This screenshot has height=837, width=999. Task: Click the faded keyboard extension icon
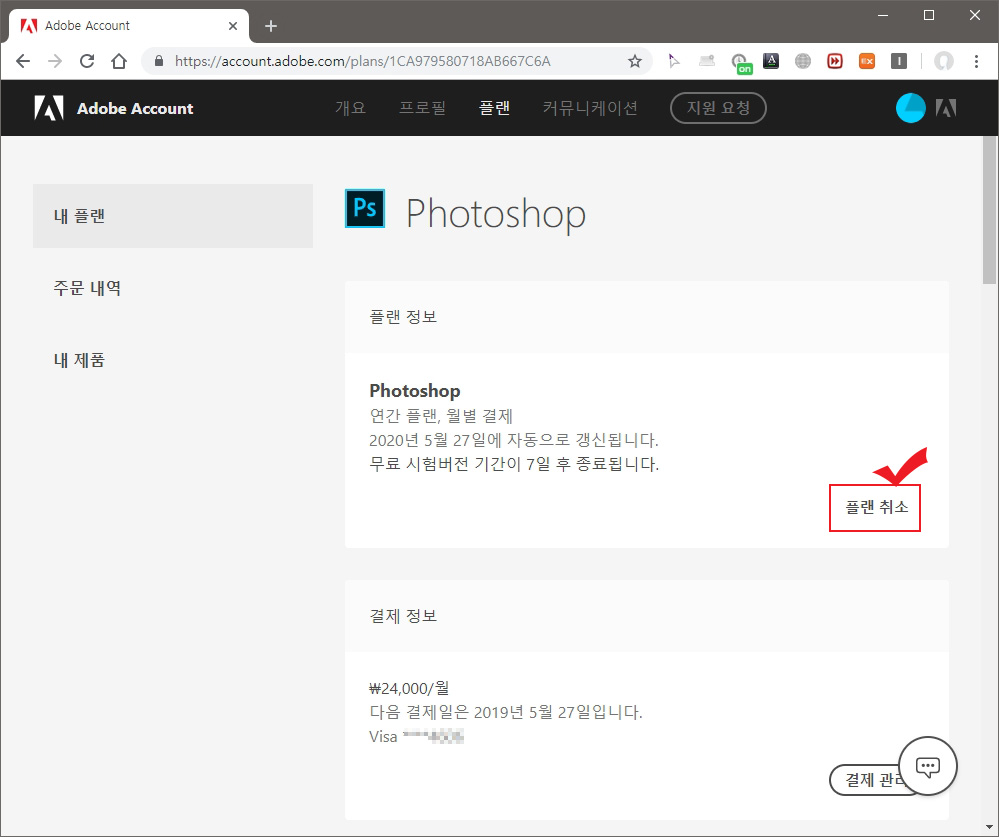click(707, 61)
